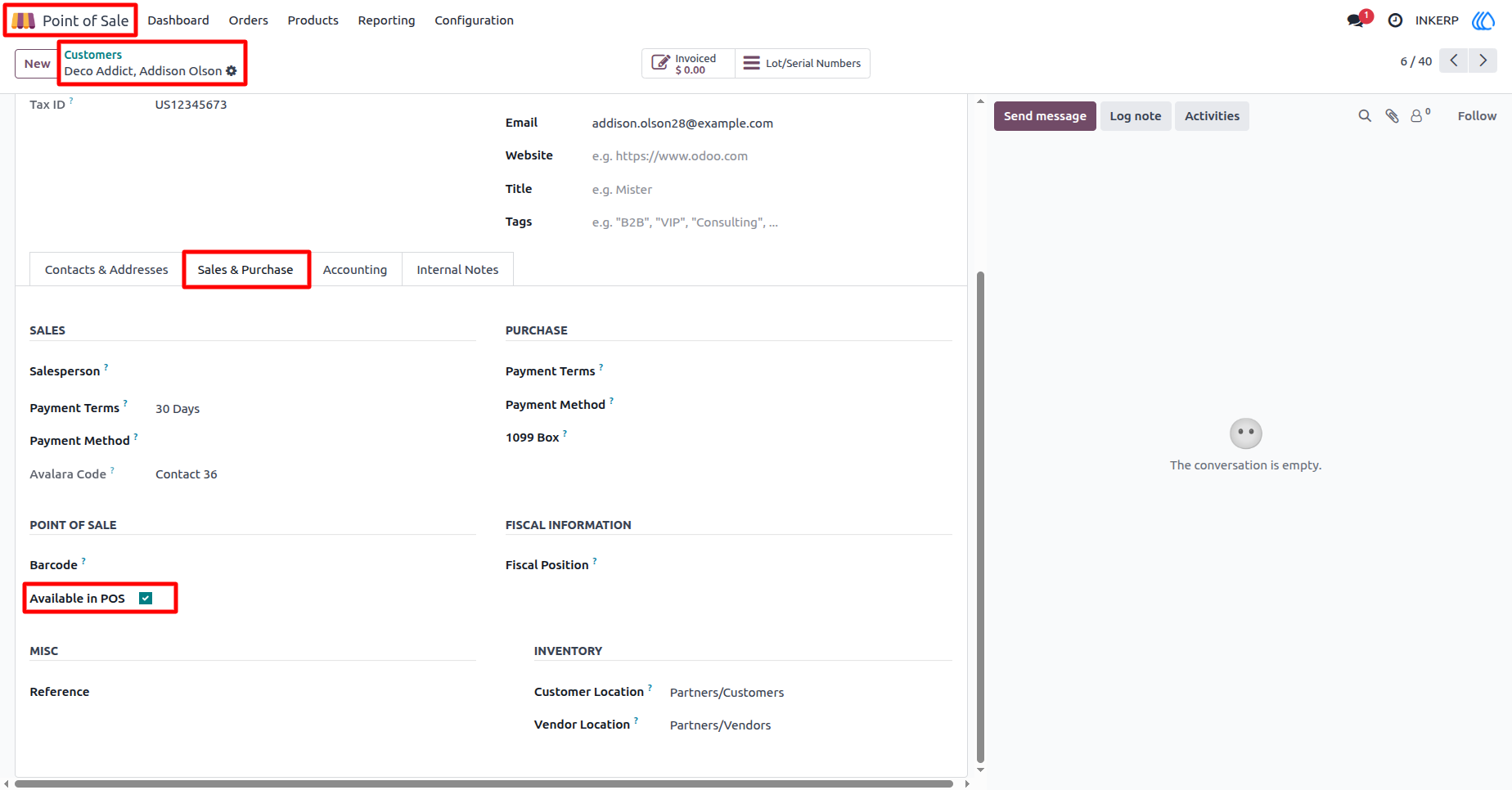Image resolution: width=1512 pixels, height=790 pixels.
Task: Click Send message button
Action: (1045, 116)
